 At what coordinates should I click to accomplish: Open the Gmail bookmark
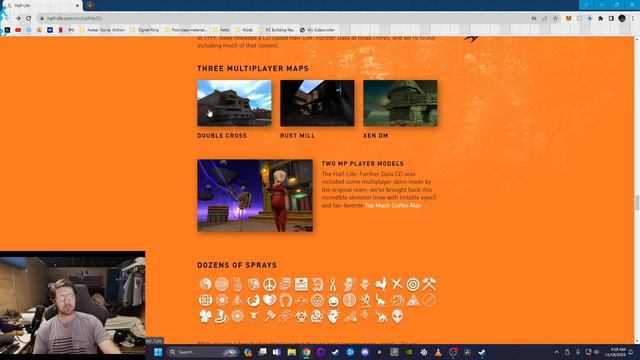71,30
